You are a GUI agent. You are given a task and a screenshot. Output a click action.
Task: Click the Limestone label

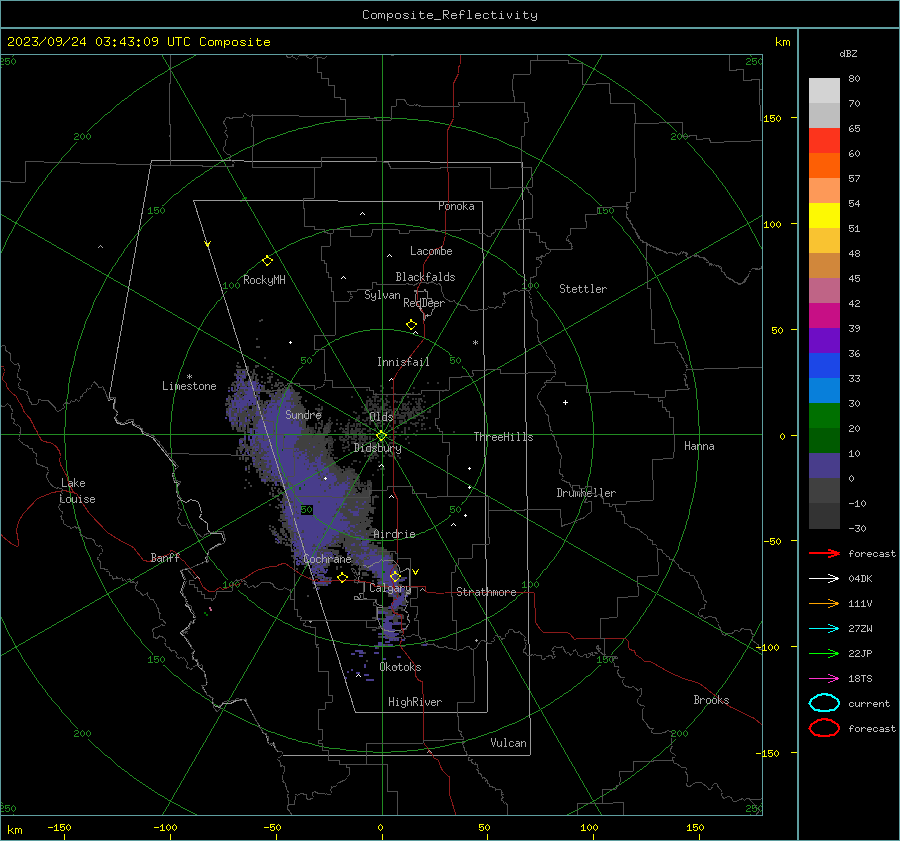(x=189, y=386)
